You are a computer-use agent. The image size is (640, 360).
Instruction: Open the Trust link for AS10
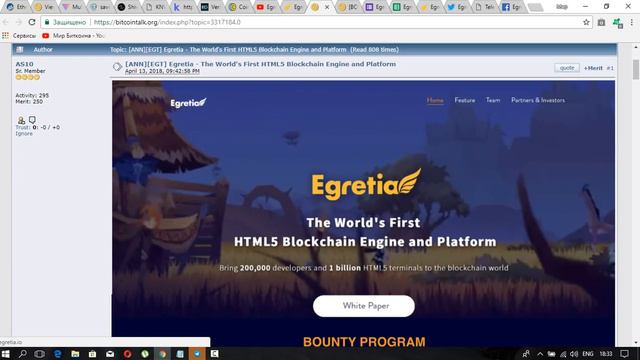click(23, 127)
